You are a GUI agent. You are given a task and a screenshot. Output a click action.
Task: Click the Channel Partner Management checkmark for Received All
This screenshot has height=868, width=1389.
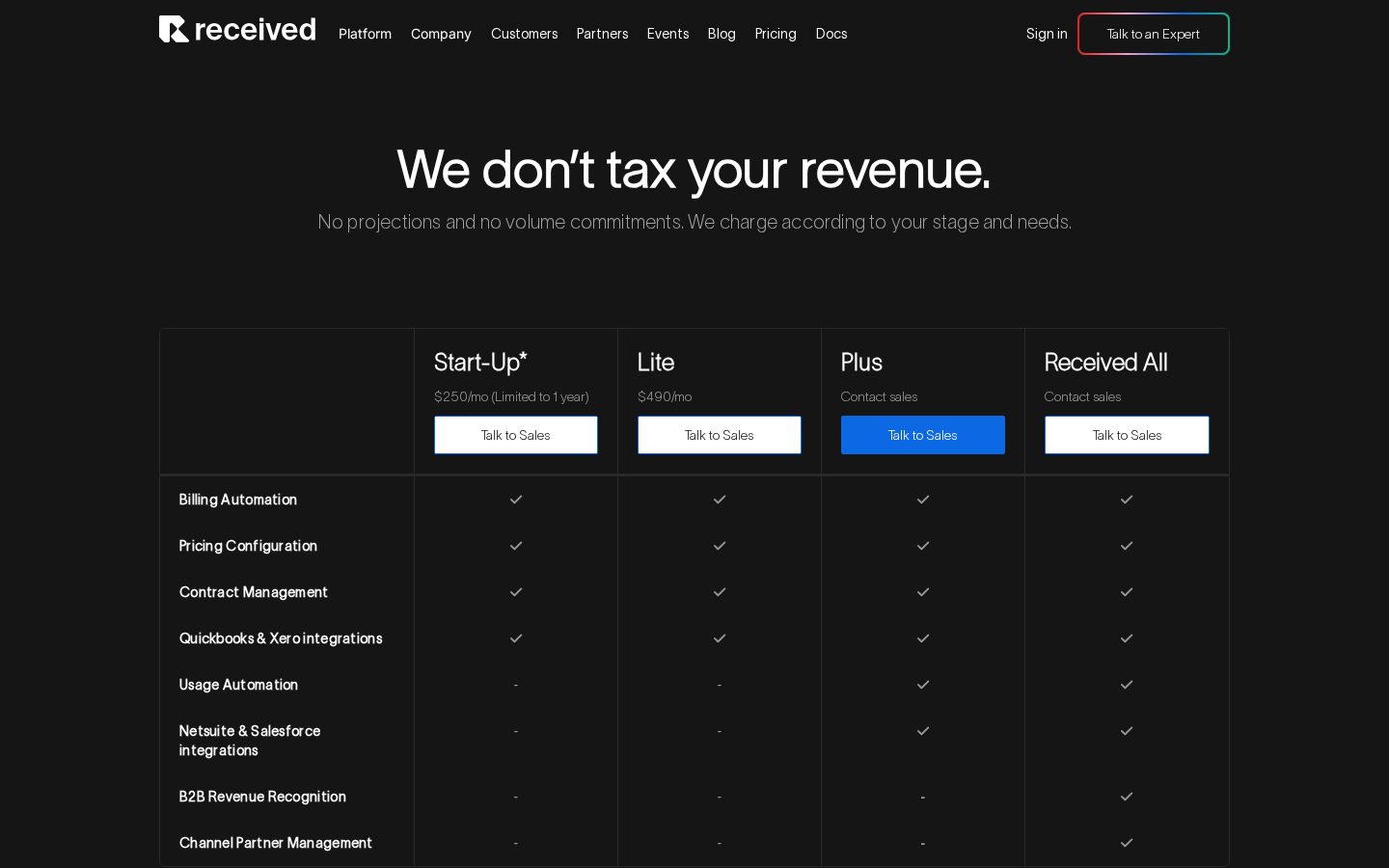tap(1127, 843)
